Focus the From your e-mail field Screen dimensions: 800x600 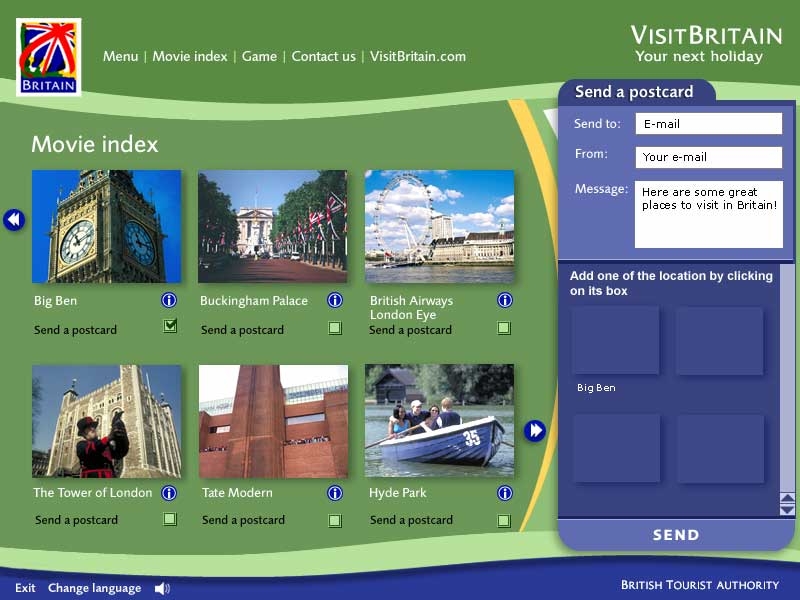(709, 157)
